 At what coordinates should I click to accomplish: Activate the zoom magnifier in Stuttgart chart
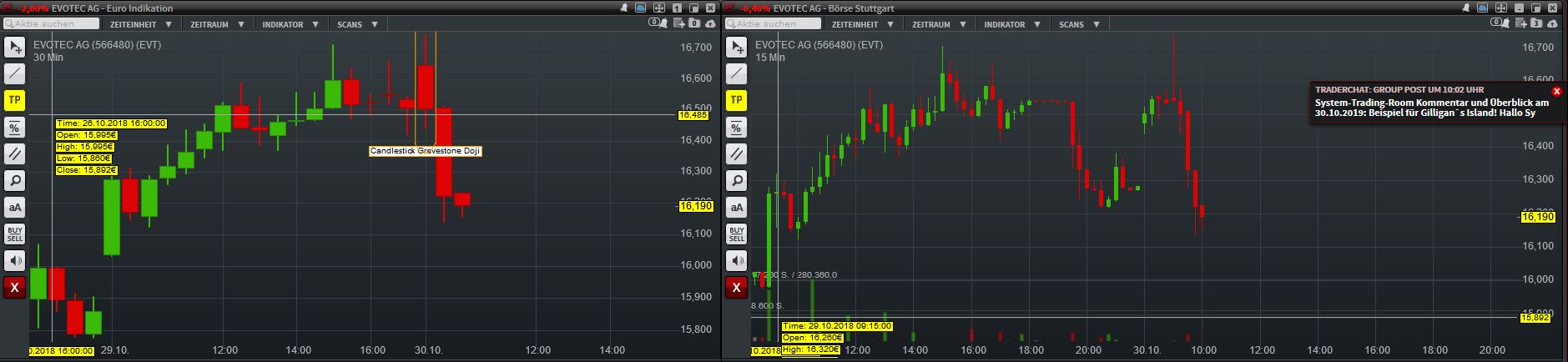point(736,180)
